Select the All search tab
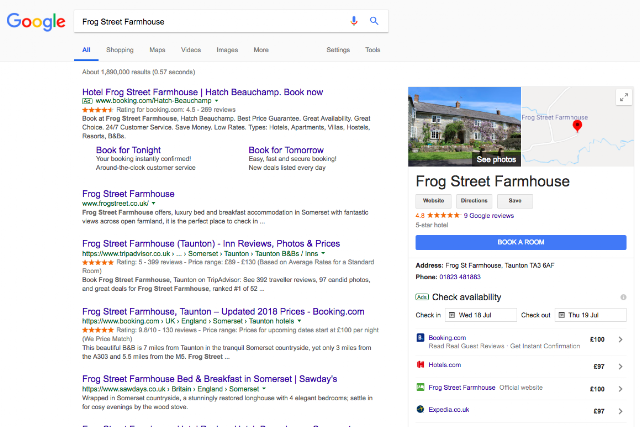This screenshot has height=427, width=640. (x=86, y=50)
